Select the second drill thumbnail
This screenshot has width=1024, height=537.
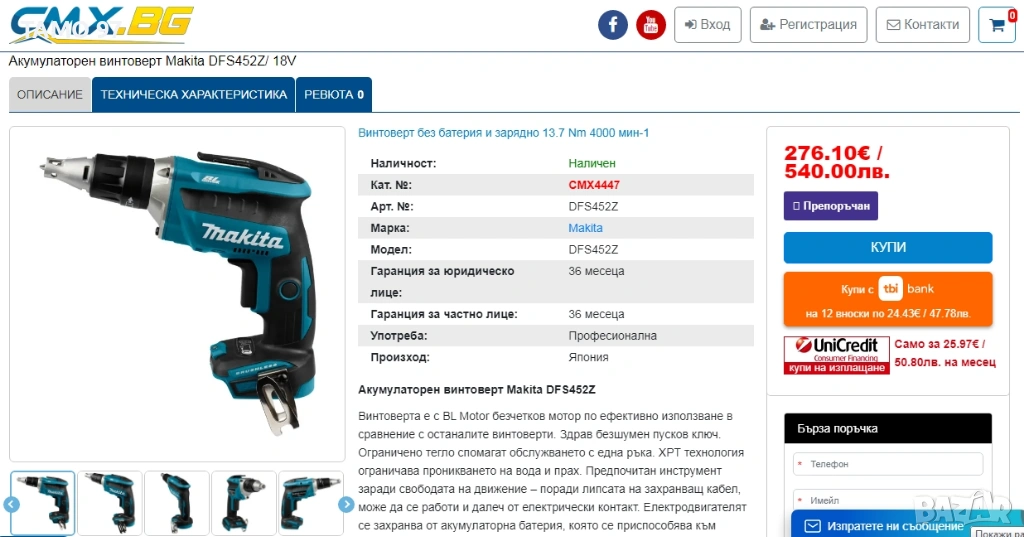pyautogui.click(x=110, y=502)
